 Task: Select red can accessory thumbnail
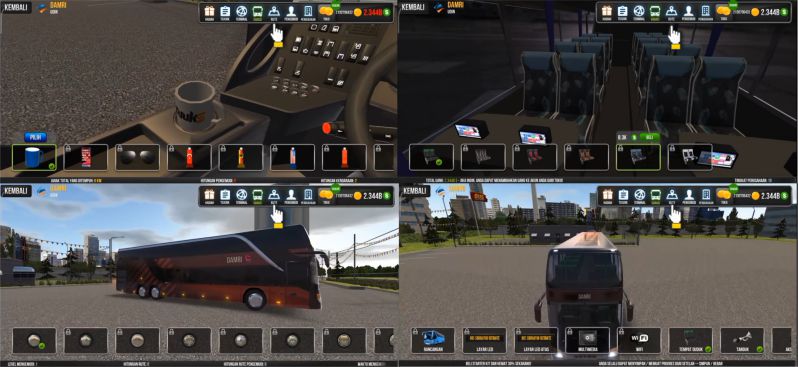tap(86, 157)
